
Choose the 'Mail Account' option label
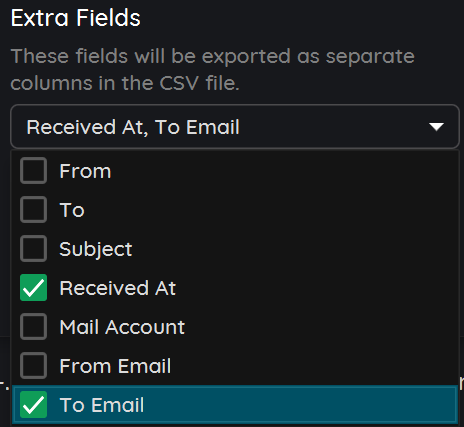(x=122, y=327)
